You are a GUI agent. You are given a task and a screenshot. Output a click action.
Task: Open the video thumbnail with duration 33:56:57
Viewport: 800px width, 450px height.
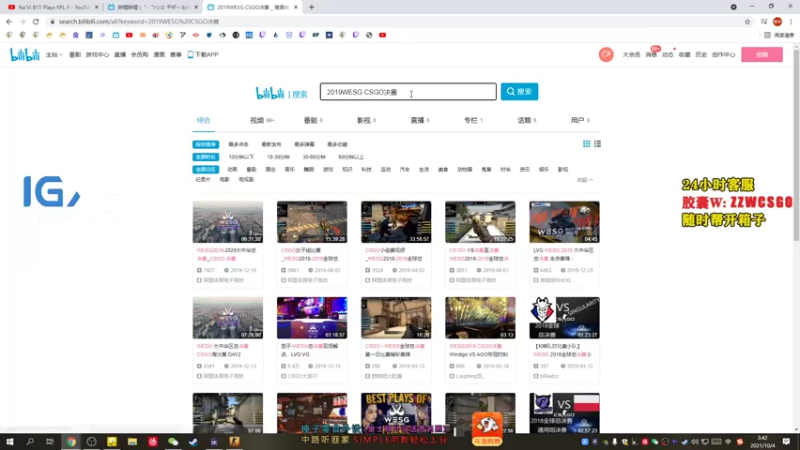coord(396,222)
